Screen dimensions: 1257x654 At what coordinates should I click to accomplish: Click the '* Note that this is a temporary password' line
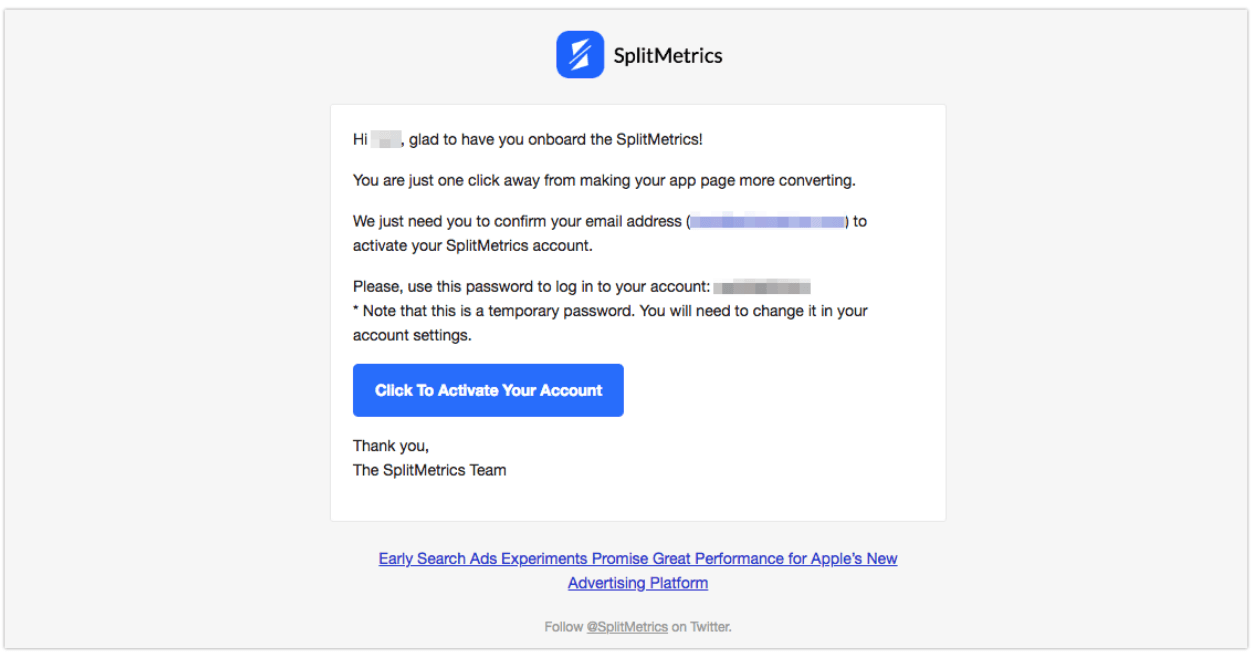[x=610, y=311]
